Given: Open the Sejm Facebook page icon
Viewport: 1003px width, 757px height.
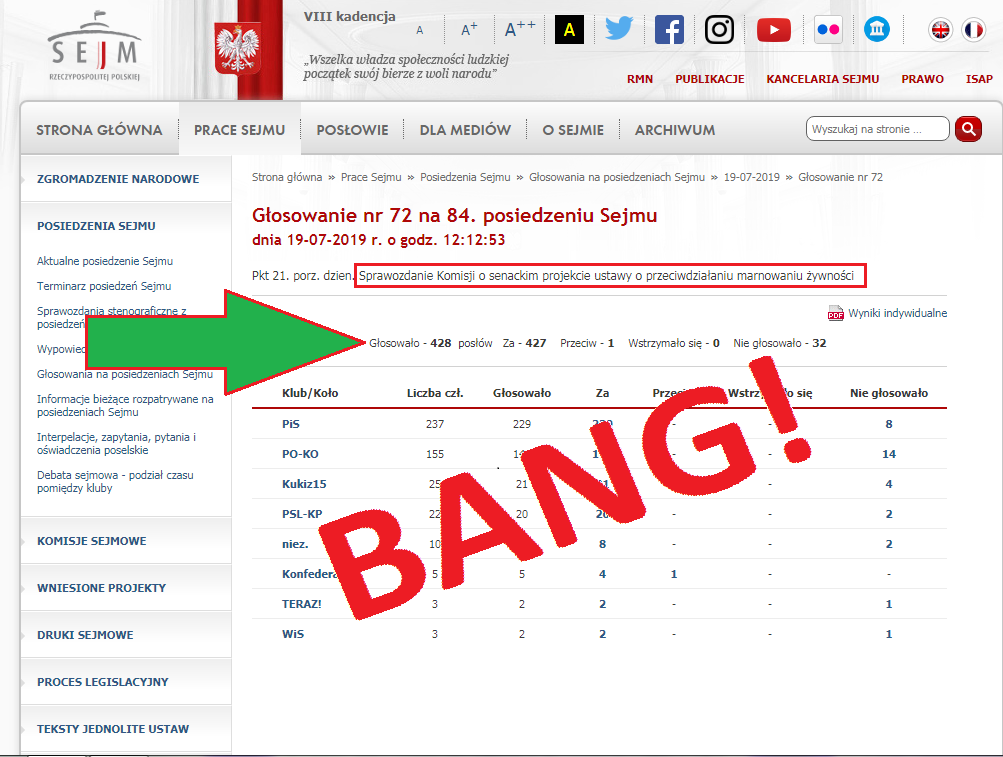Looking at the screenshot, I should 669,29.
